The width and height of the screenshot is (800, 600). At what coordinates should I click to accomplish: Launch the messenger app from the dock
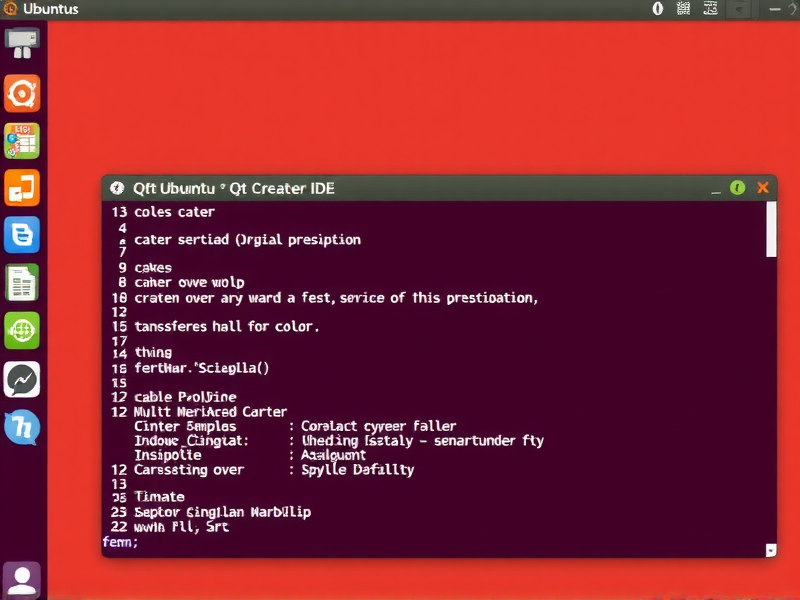click(x=22, y=380)
